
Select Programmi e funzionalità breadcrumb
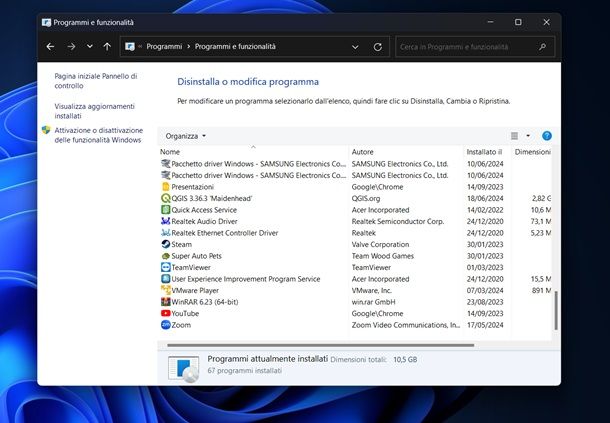[235, 47]
